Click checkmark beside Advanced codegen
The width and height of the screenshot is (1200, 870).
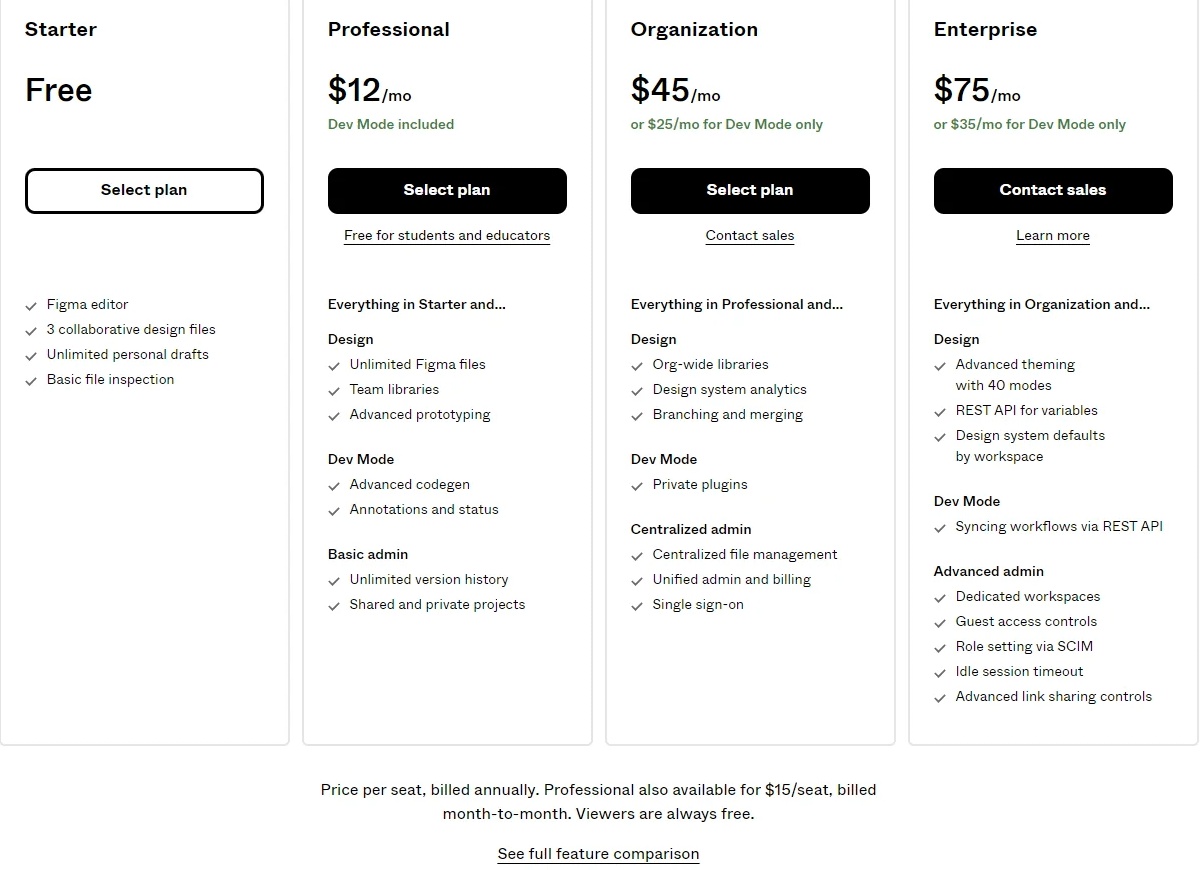click(335, 485)
